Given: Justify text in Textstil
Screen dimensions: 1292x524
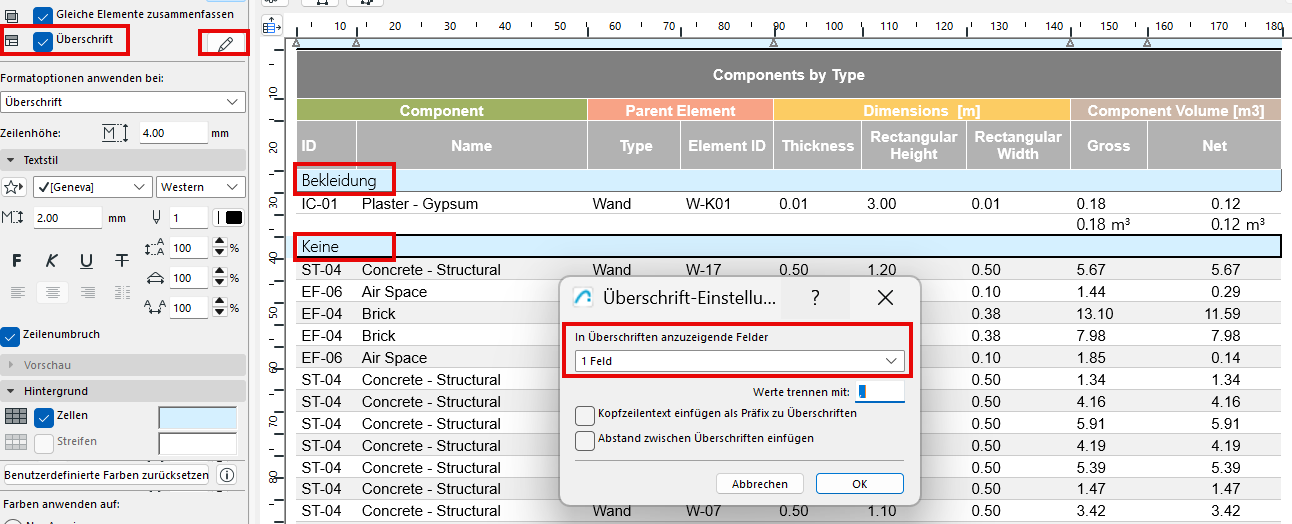Looking at the screenshot, I should point(122,292).
